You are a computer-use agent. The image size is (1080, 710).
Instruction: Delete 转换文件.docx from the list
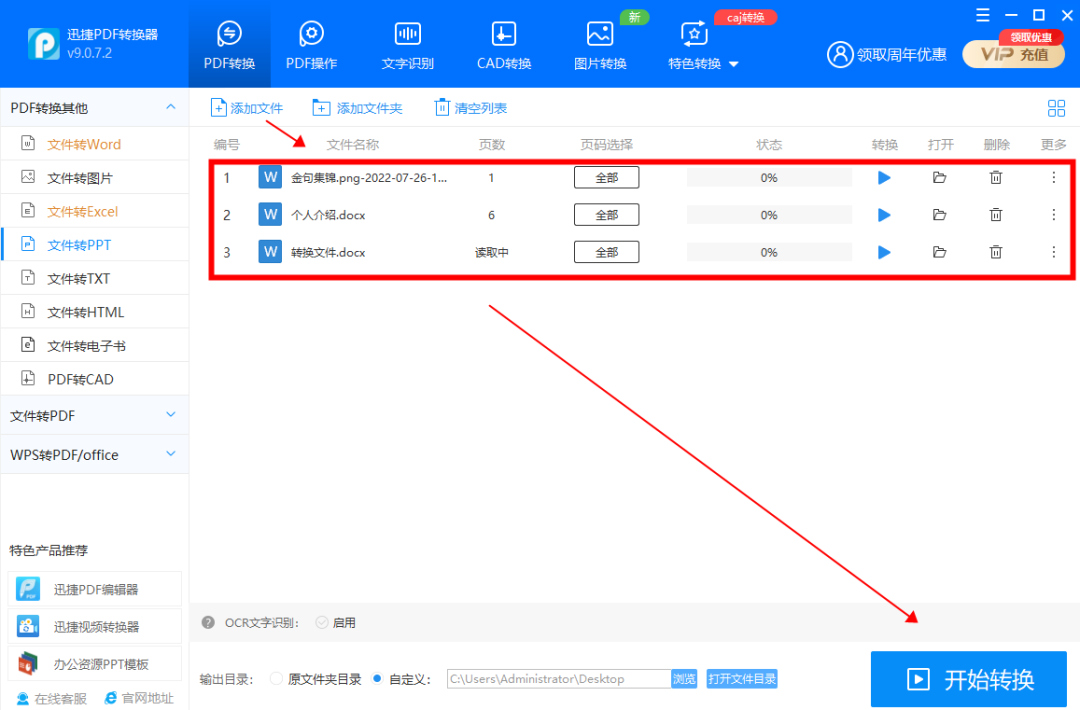tap(996, 252)
